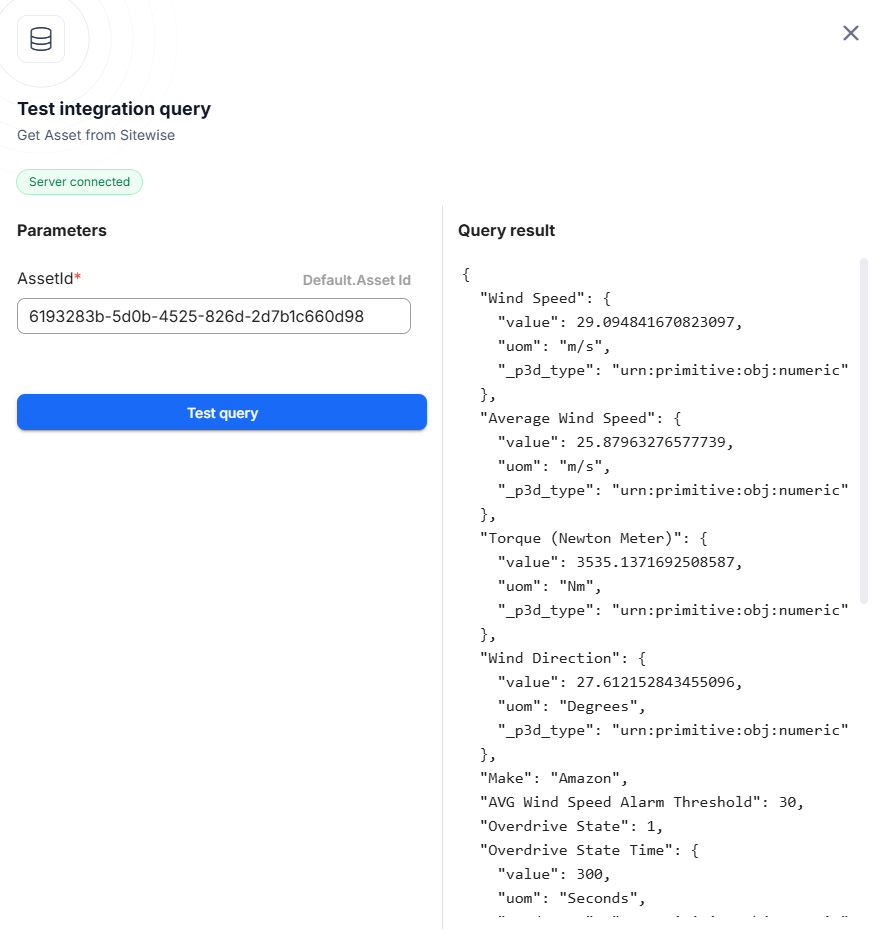Click the Test integration query title

coord(114,109)
